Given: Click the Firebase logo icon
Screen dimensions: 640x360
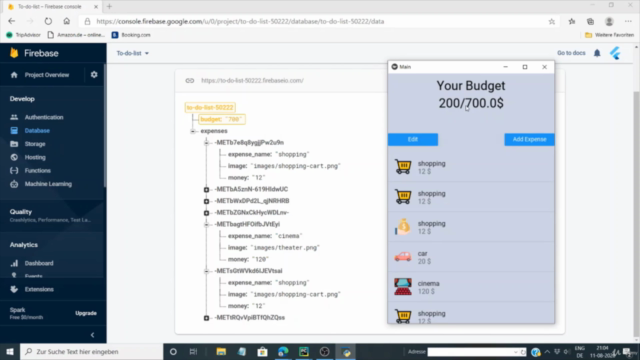Looking at the screenshot, I should pyautogui.click(x=14, y=53).
